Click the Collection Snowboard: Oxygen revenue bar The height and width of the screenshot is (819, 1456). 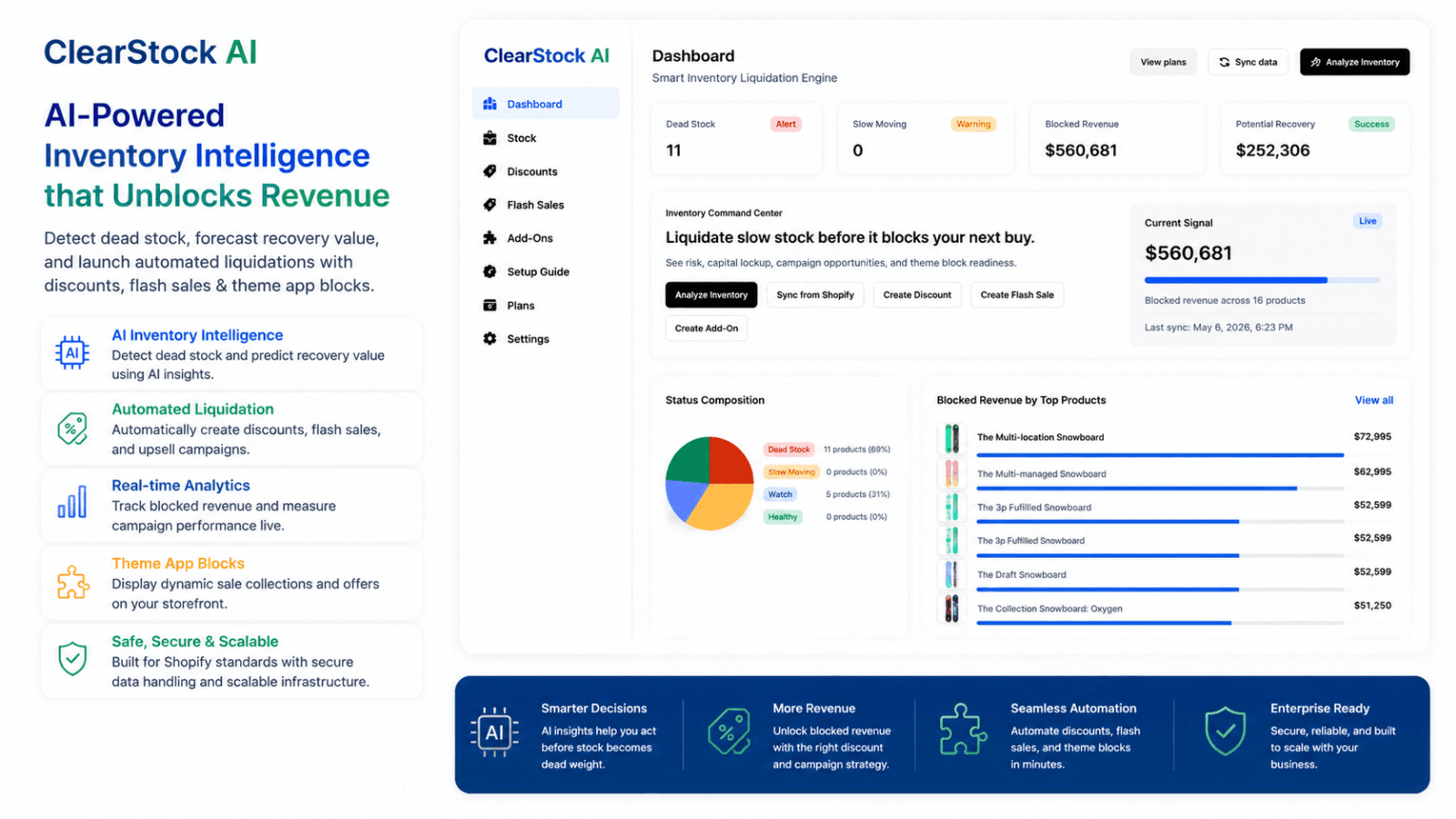1160,623
